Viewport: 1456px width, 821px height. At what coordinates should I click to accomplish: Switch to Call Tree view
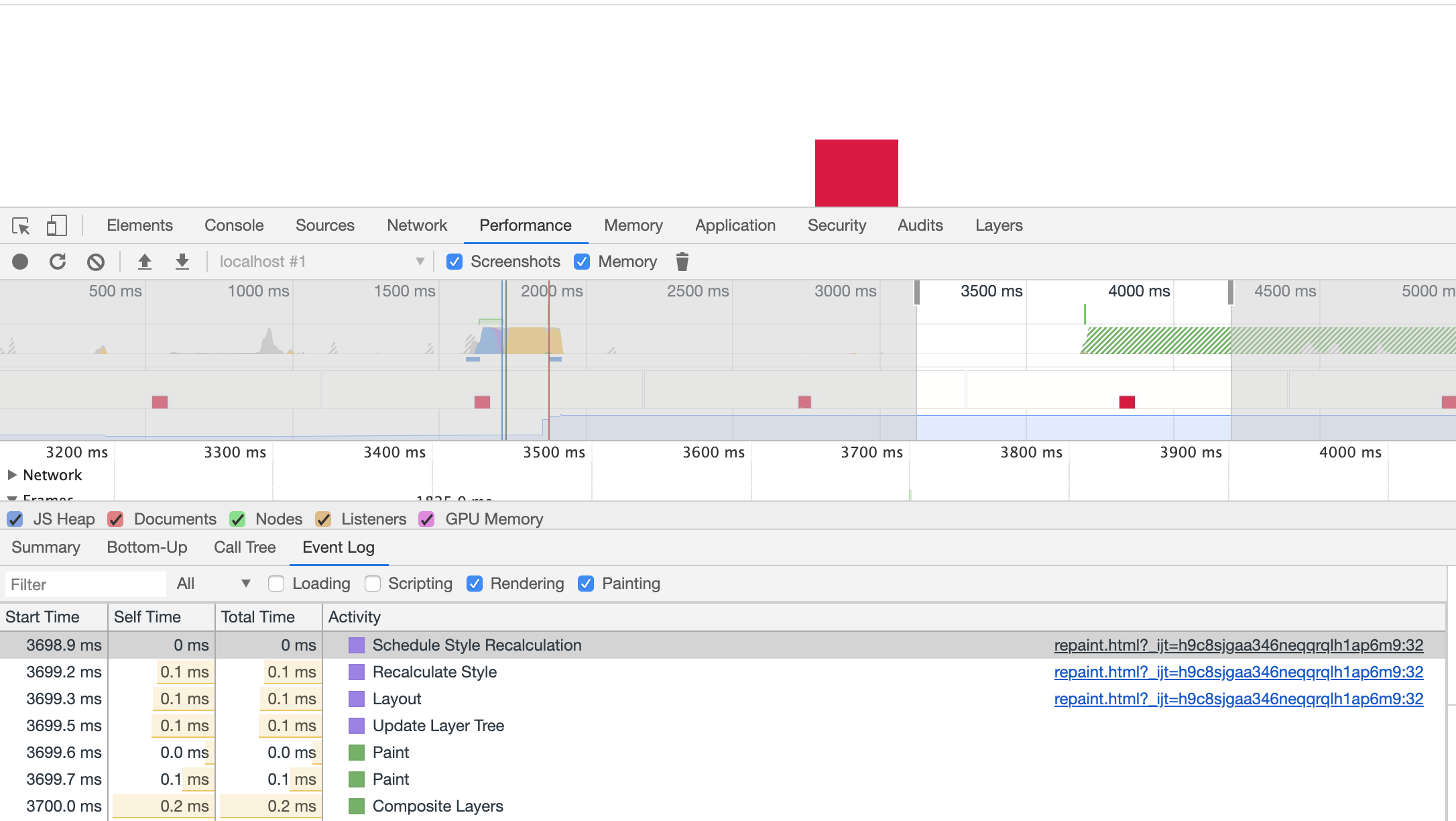(x=245, y=547)
